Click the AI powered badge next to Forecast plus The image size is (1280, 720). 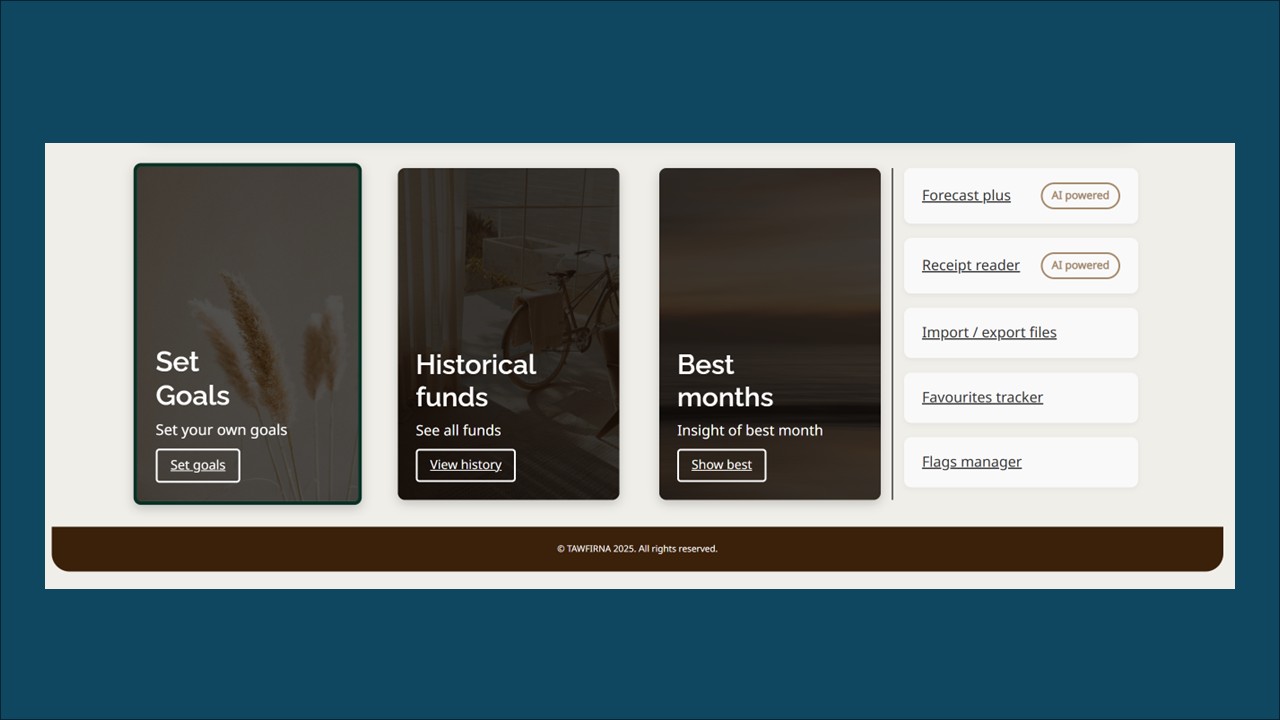(1080, 195)
